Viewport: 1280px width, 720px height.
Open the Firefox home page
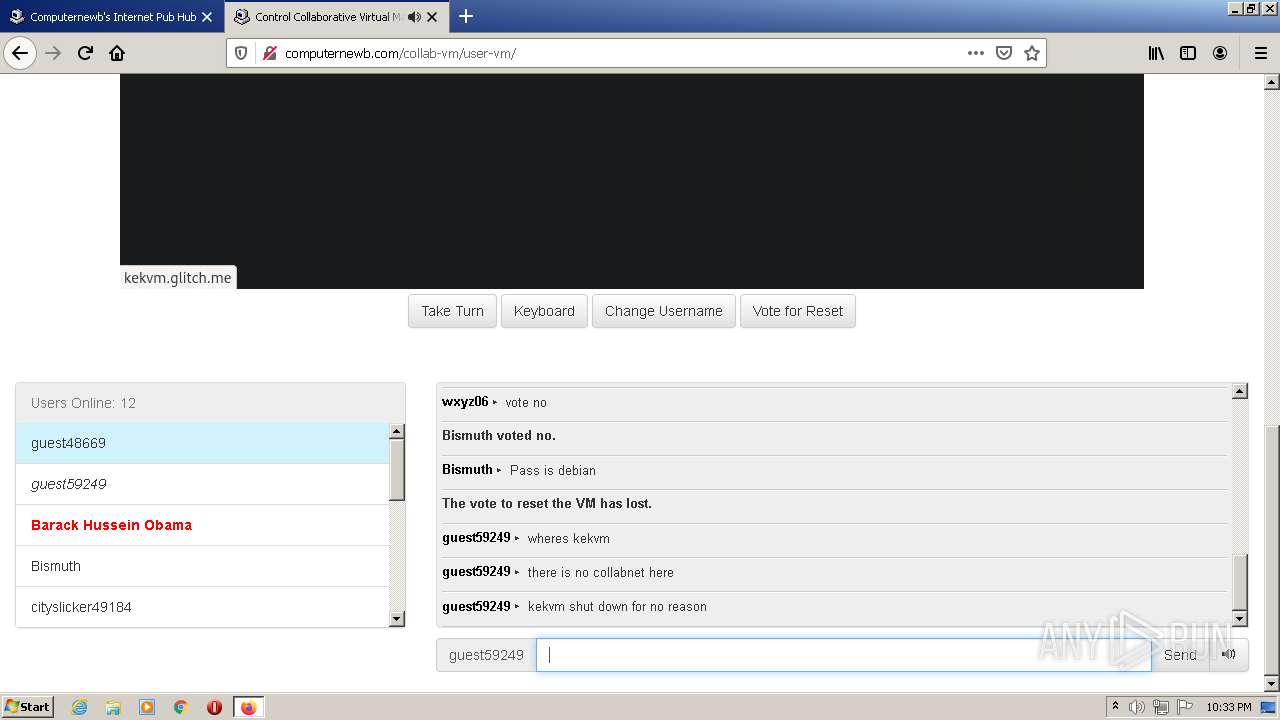coord(117,53)
